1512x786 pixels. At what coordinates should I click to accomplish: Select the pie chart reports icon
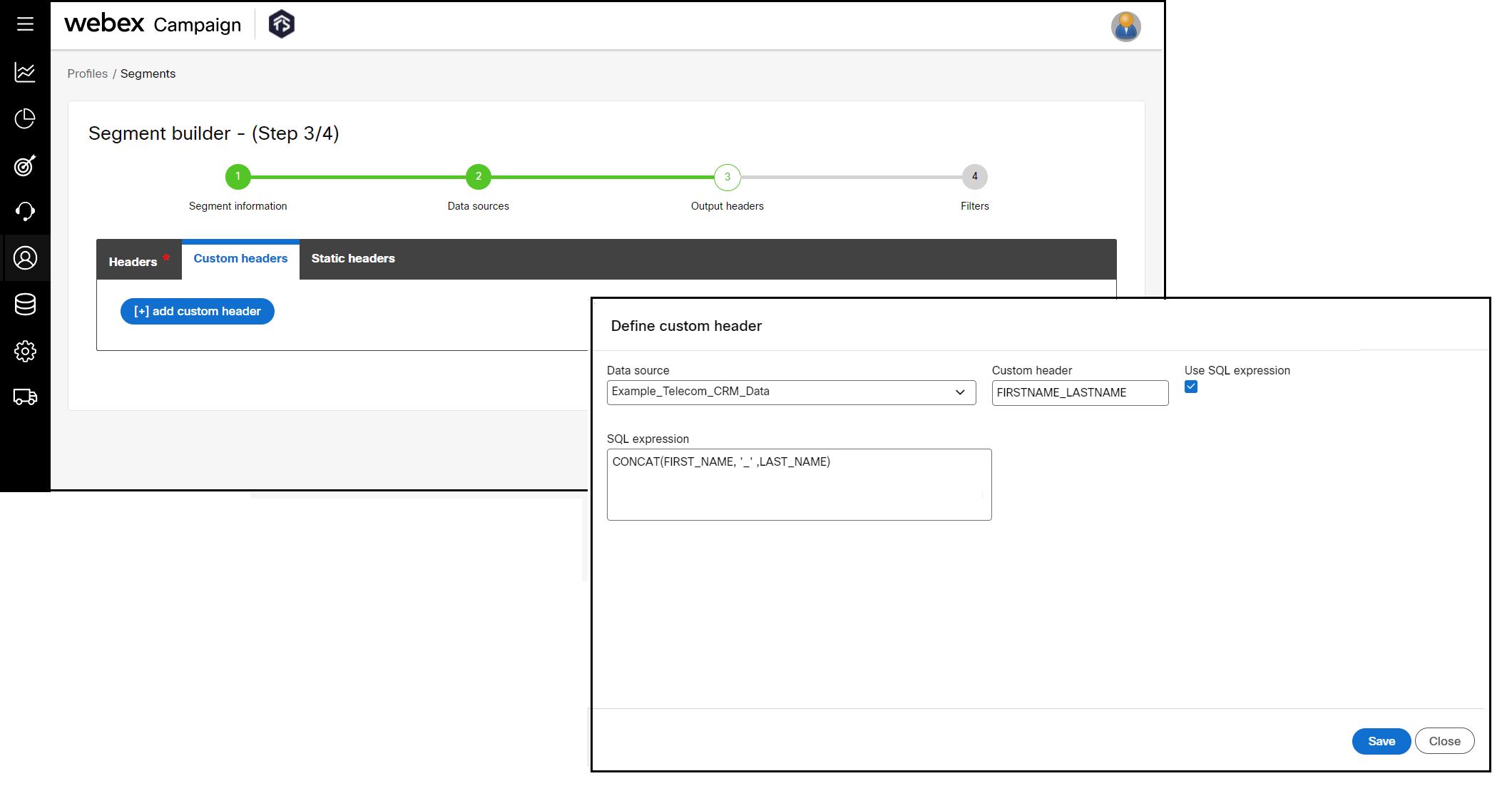click(25, 118)
